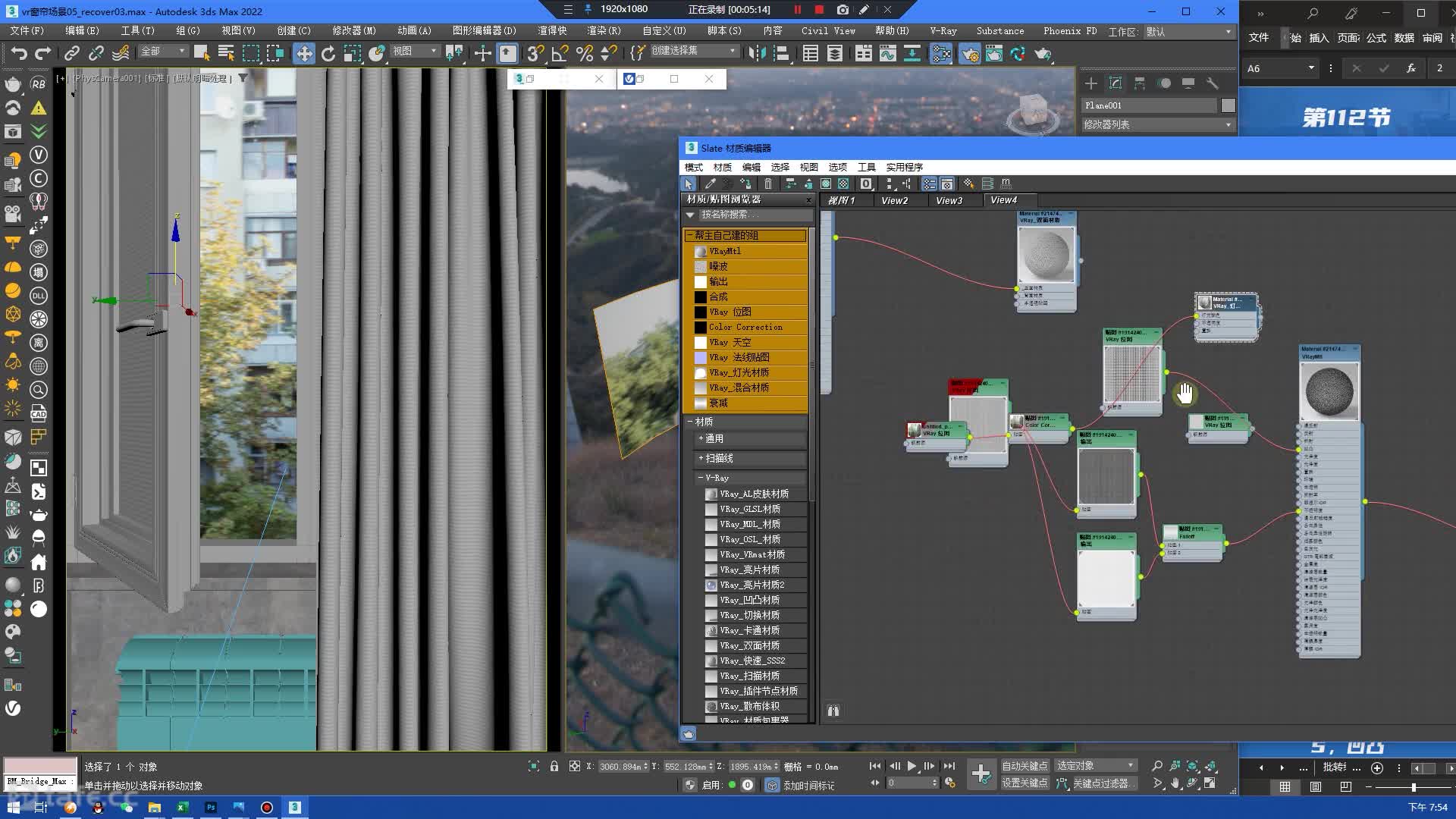Toggle the Angle Snap icon
The image size is (1456, 819).
tap(560, 53)
